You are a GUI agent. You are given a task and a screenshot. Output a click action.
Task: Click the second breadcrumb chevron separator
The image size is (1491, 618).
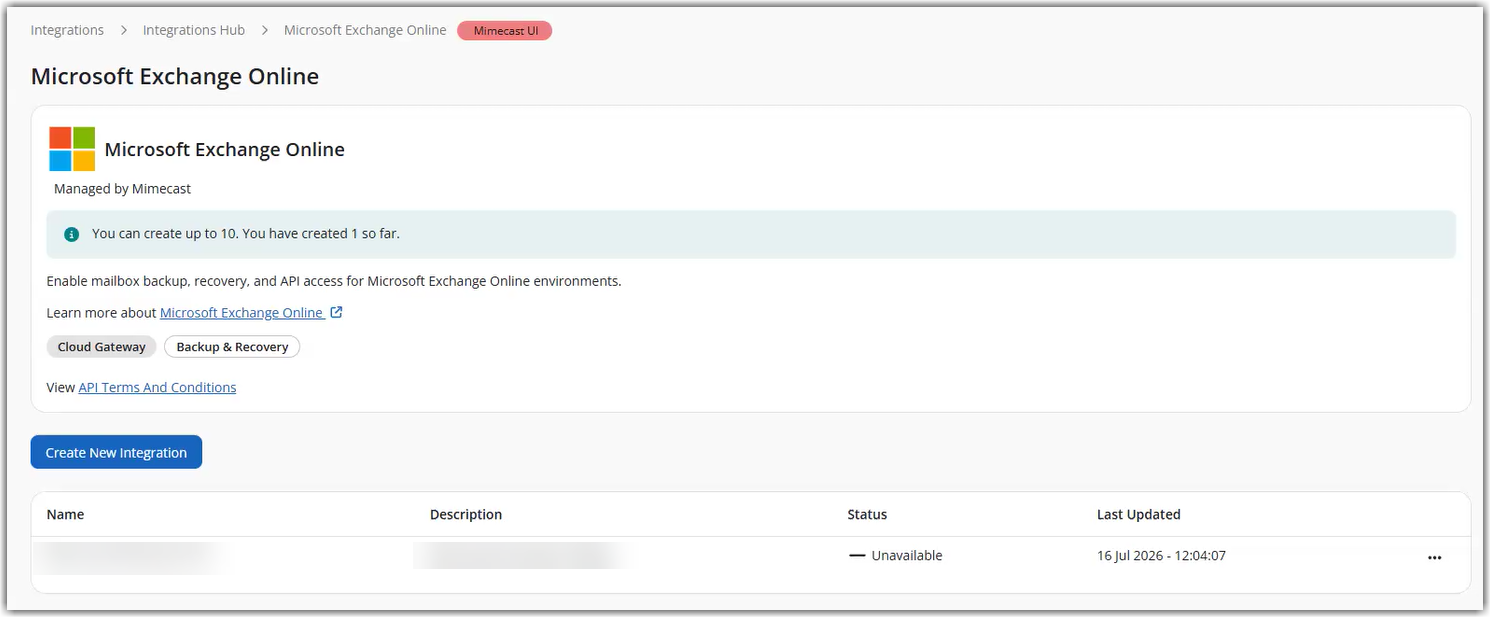pyautogui.click(x=265, y=30)
